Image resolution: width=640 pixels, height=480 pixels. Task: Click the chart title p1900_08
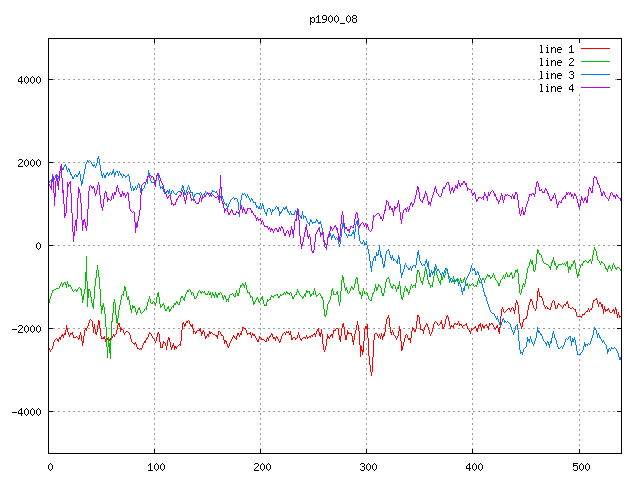[x=334, y=19]
